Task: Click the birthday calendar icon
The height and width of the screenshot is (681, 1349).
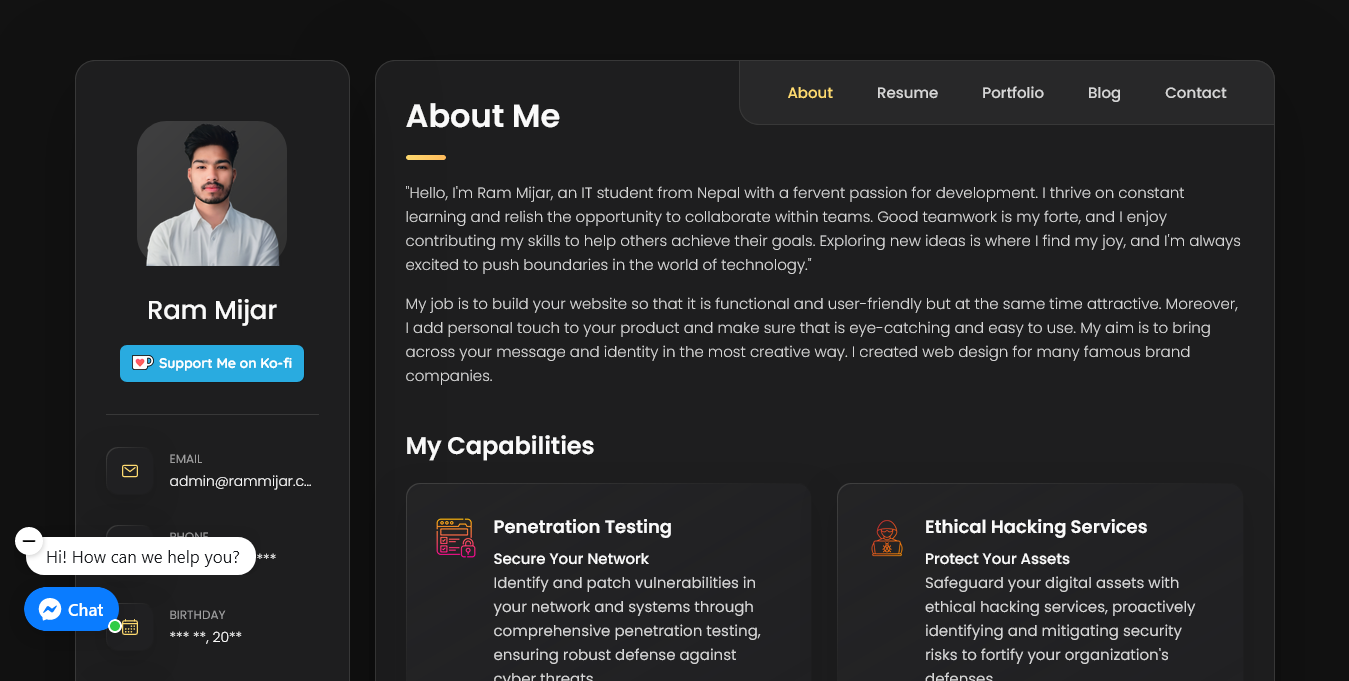Action: (x=130, y=627)
